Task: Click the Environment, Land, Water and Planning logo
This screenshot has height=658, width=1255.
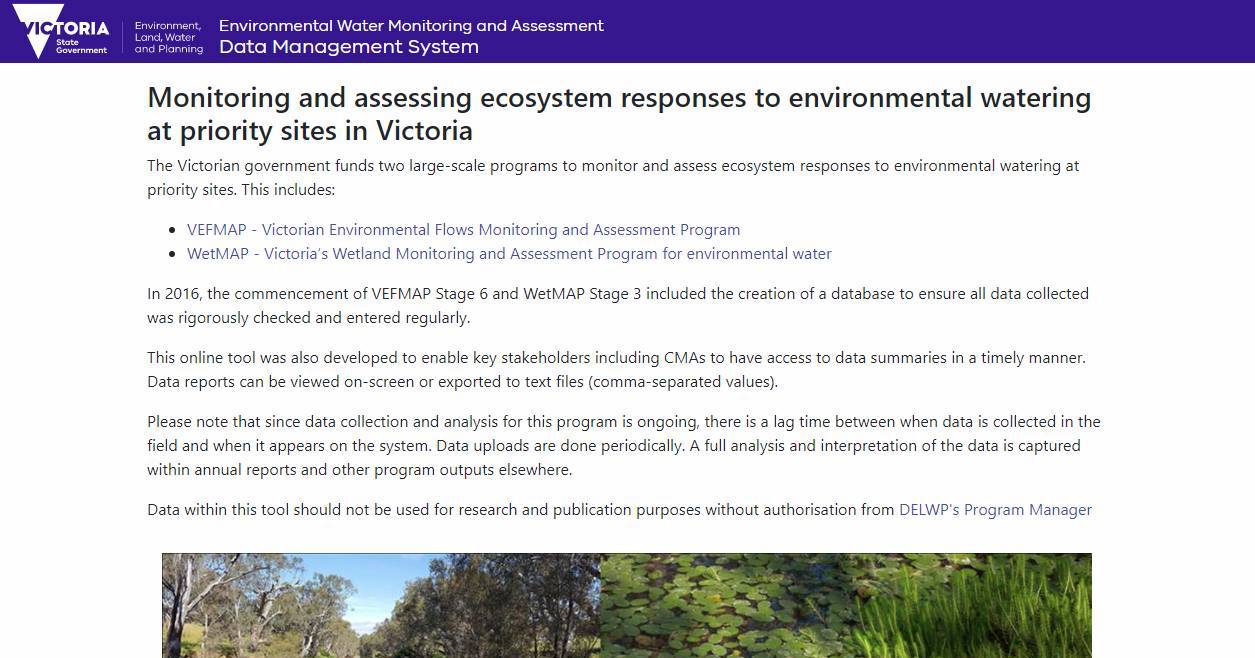Action: click(x=168, y=37)
